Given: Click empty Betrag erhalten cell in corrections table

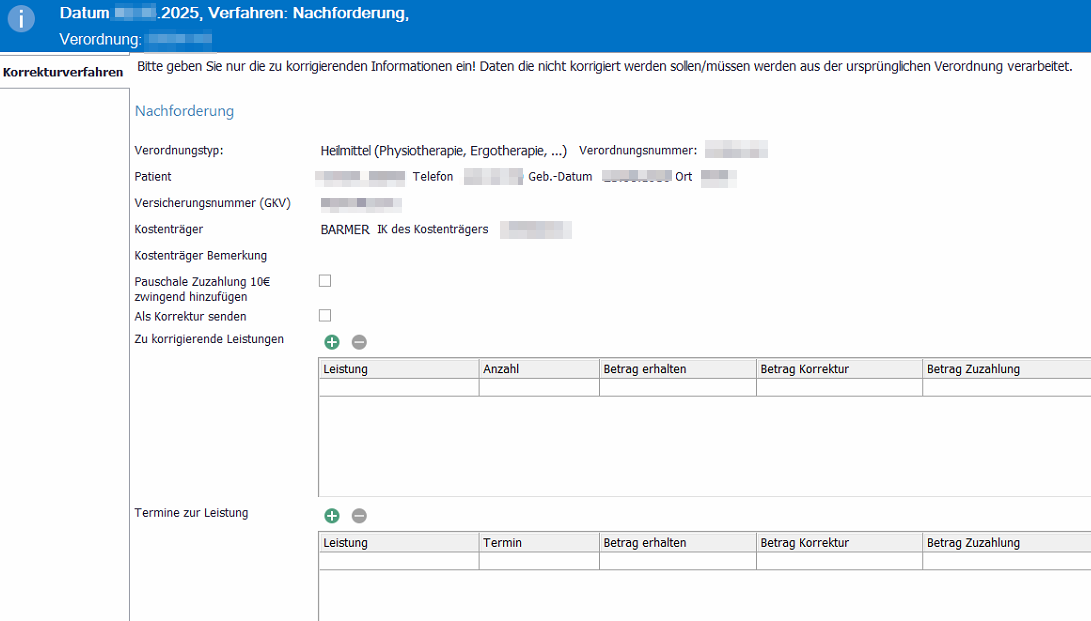Looking at the screenshot, I should 678,387.
